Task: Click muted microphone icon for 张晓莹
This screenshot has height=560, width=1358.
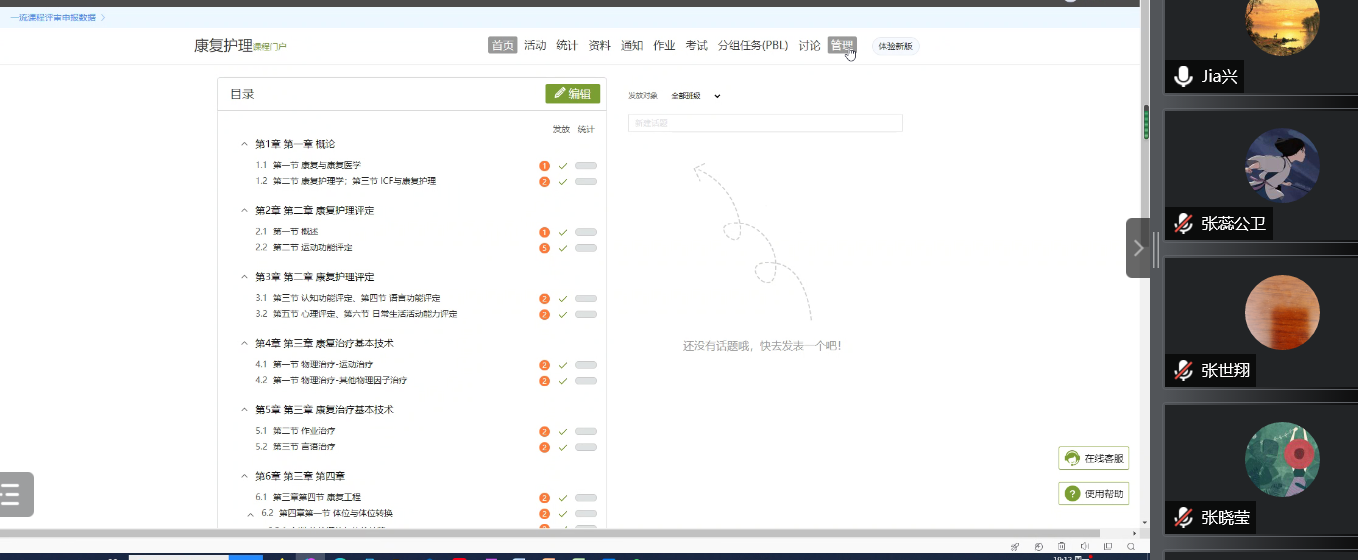Action: click(x=1183, y=517)
